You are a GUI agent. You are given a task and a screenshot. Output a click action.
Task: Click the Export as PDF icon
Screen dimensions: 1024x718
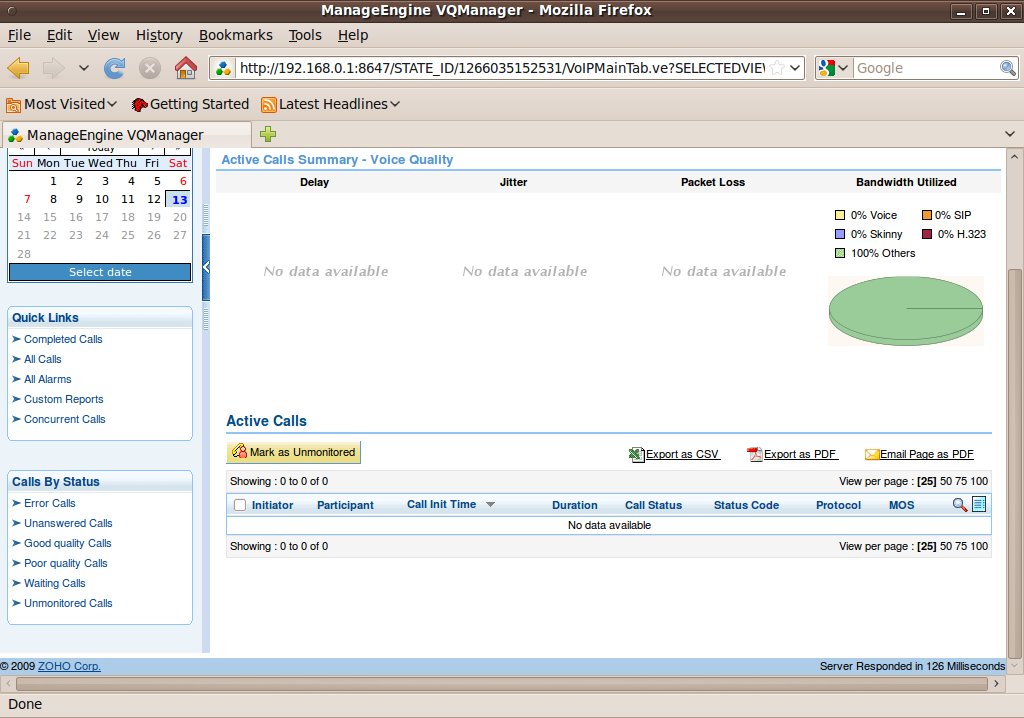click(x=755, y=454)
